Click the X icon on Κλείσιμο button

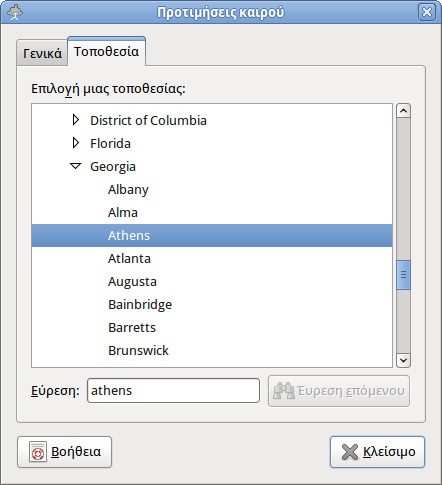(x=350, y=452)
